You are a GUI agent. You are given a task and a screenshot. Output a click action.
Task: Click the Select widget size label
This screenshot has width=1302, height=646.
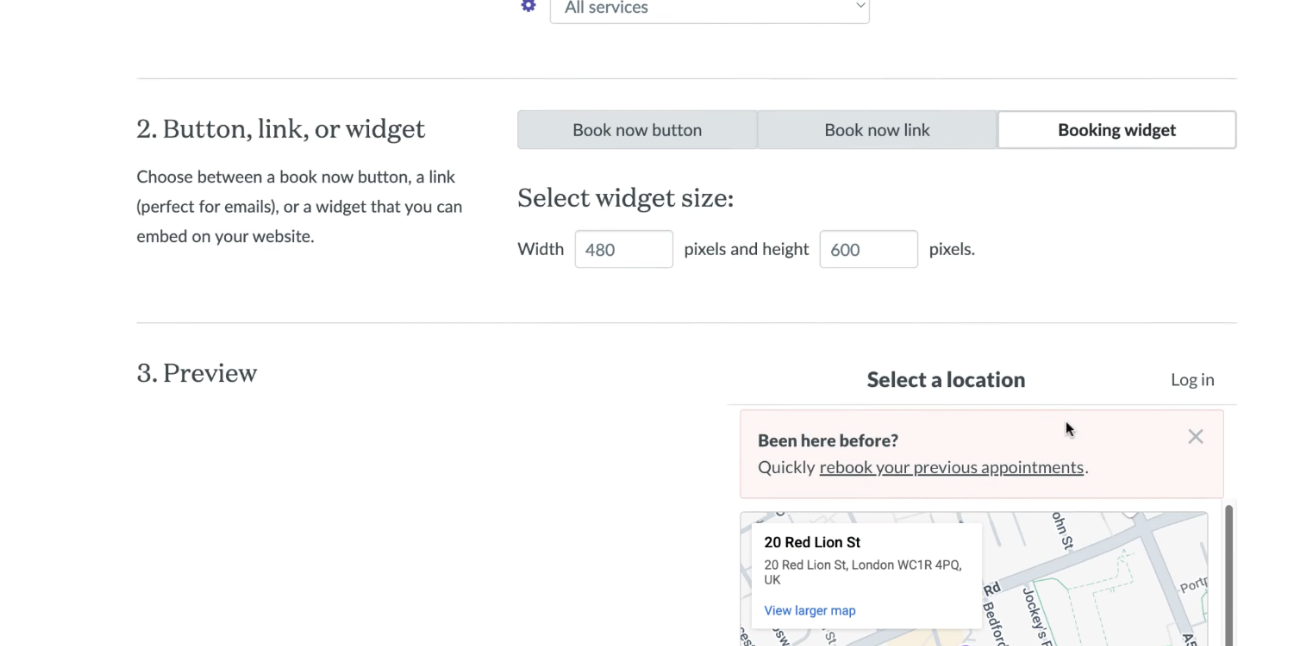[x=625, y=198]
